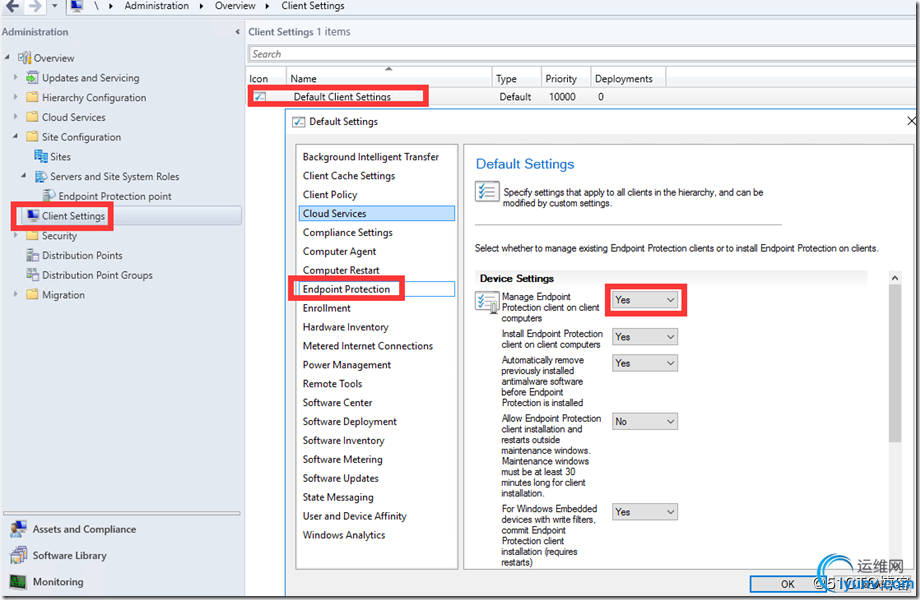The image size is (920, 600).
Task: Click the Hierarchy Configuration folder icon
Action: coord(32,97)
